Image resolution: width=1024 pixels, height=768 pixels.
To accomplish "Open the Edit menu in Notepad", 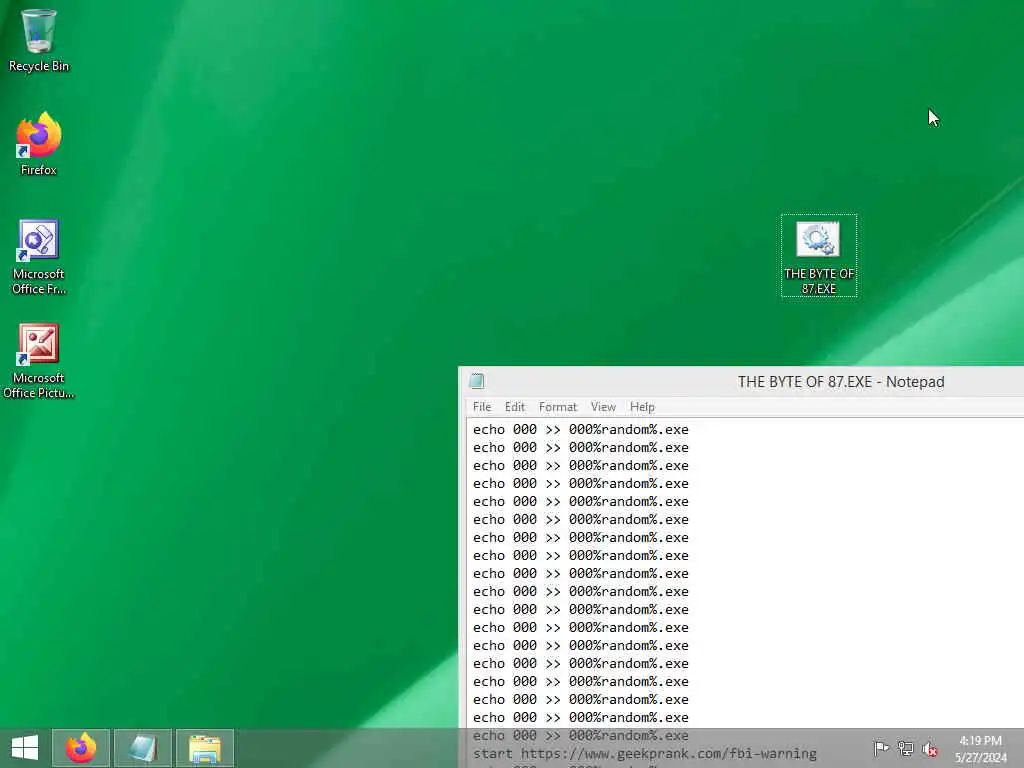I will point(515,407).
